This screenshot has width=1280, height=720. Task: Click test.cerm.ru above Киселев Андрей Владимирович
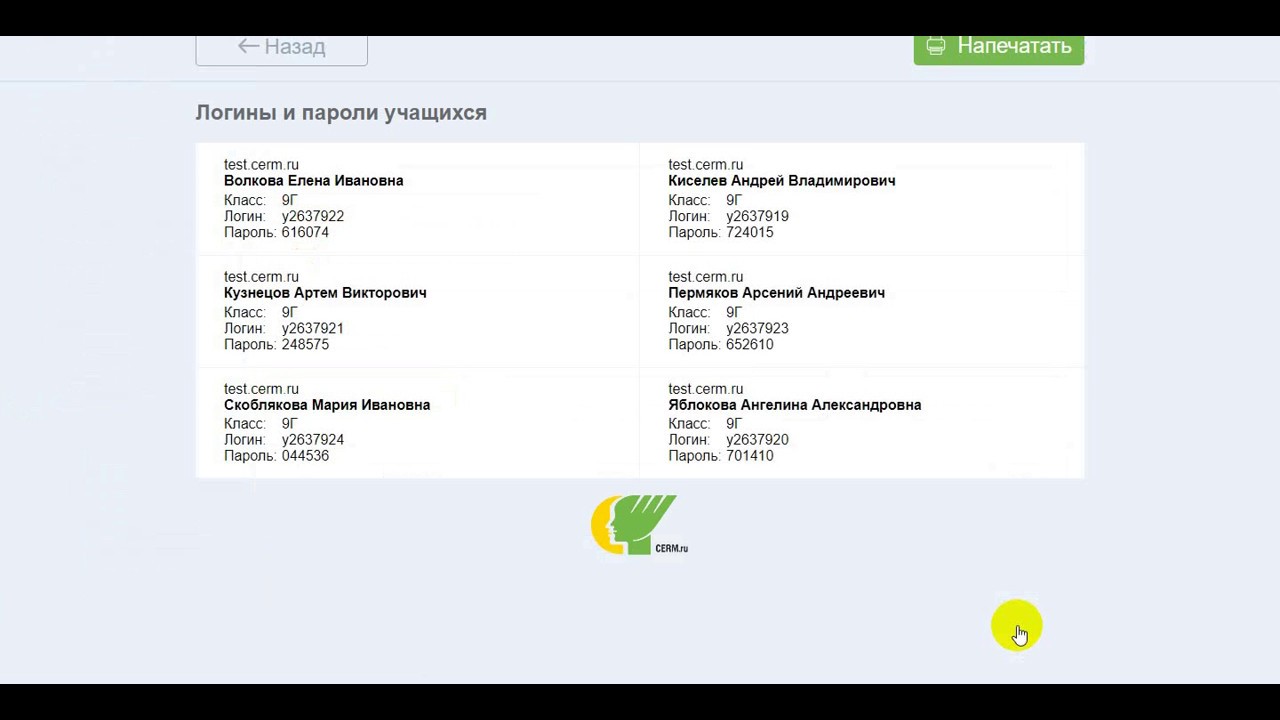705,165
